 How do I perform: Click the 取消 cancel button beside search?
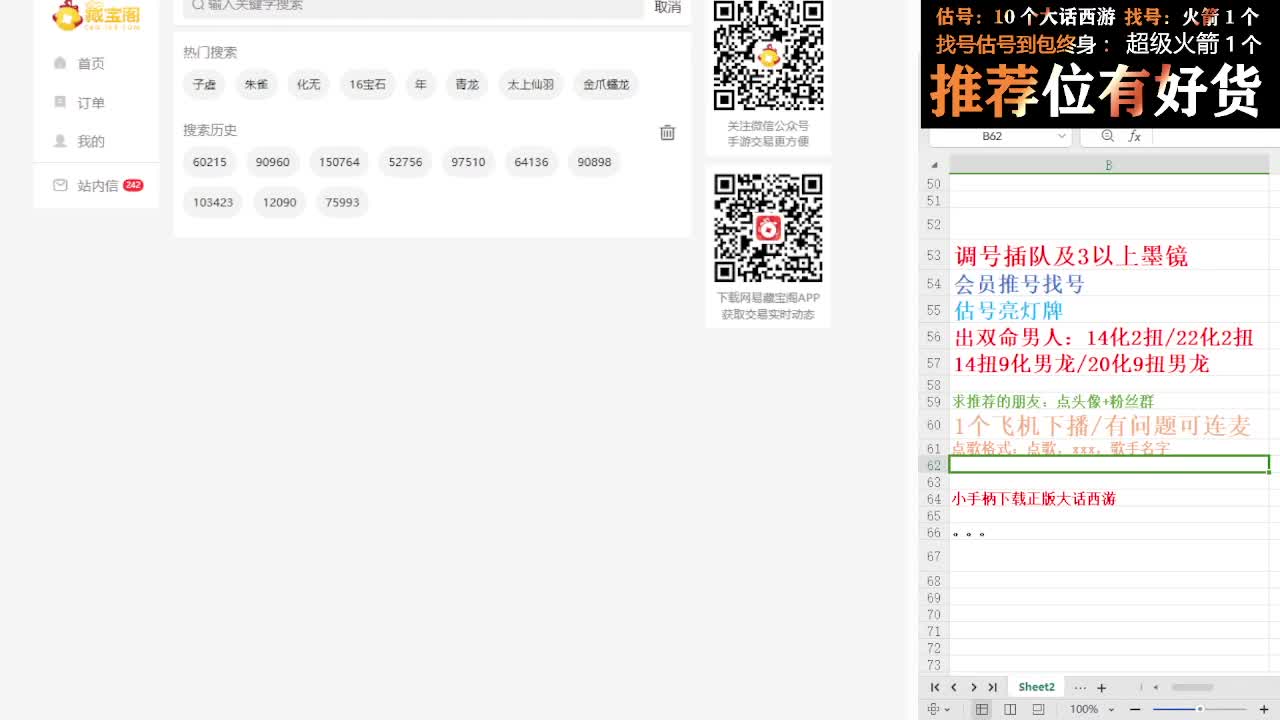point(666,8)
